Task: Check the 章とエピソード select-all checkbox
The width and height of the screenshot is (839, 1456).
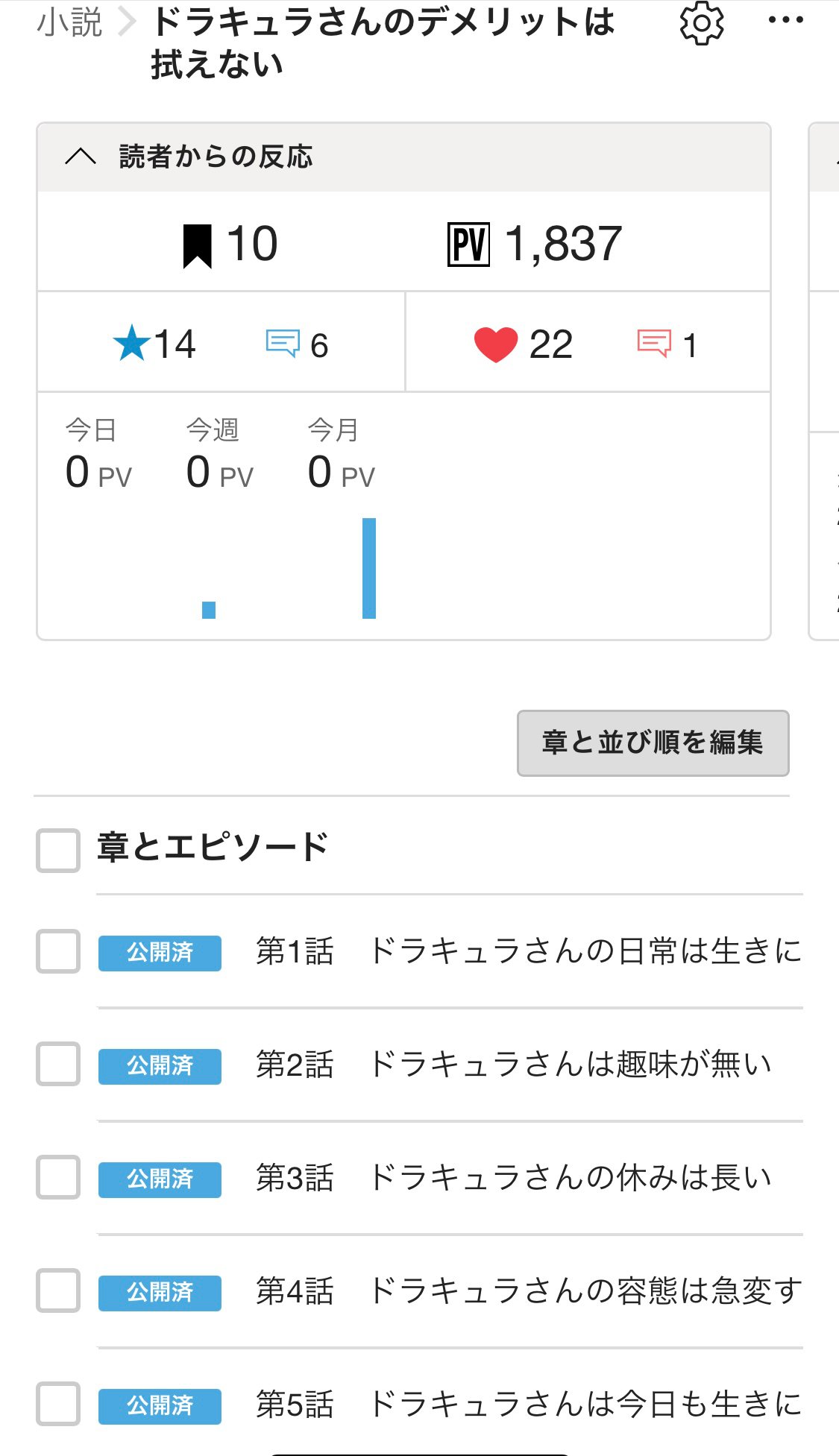Action: pos(58,850)
